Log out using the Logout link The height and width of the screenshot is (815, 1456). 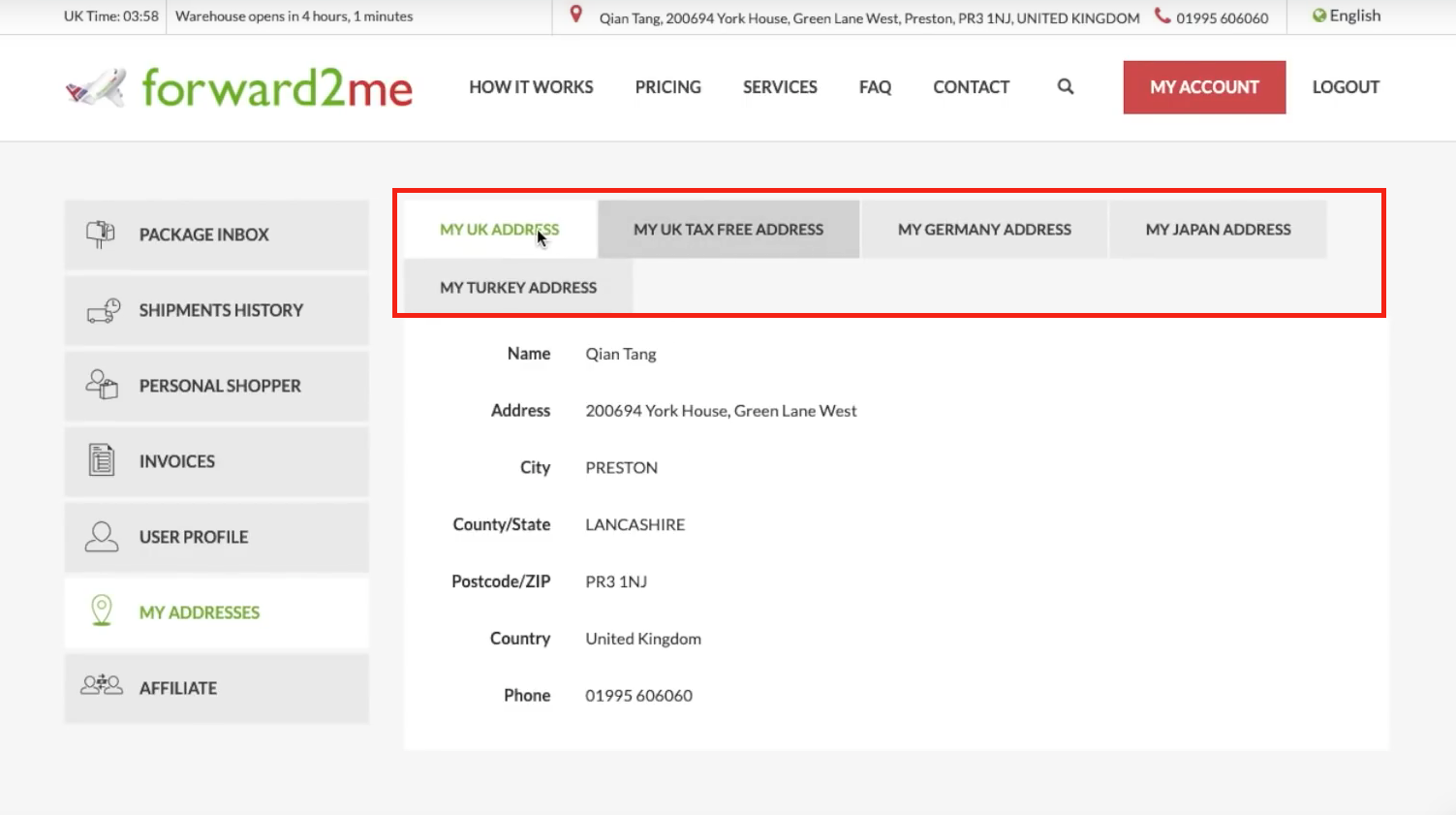tap(1346, 87)
